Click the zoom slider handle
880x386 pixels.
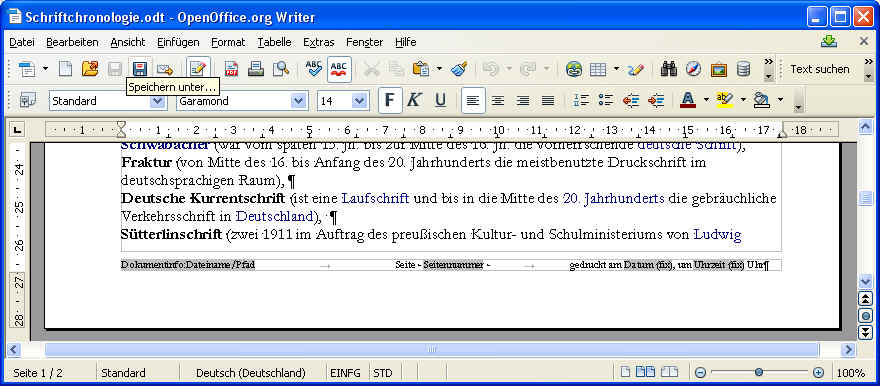pyautogui.click(x=759, y=372)
